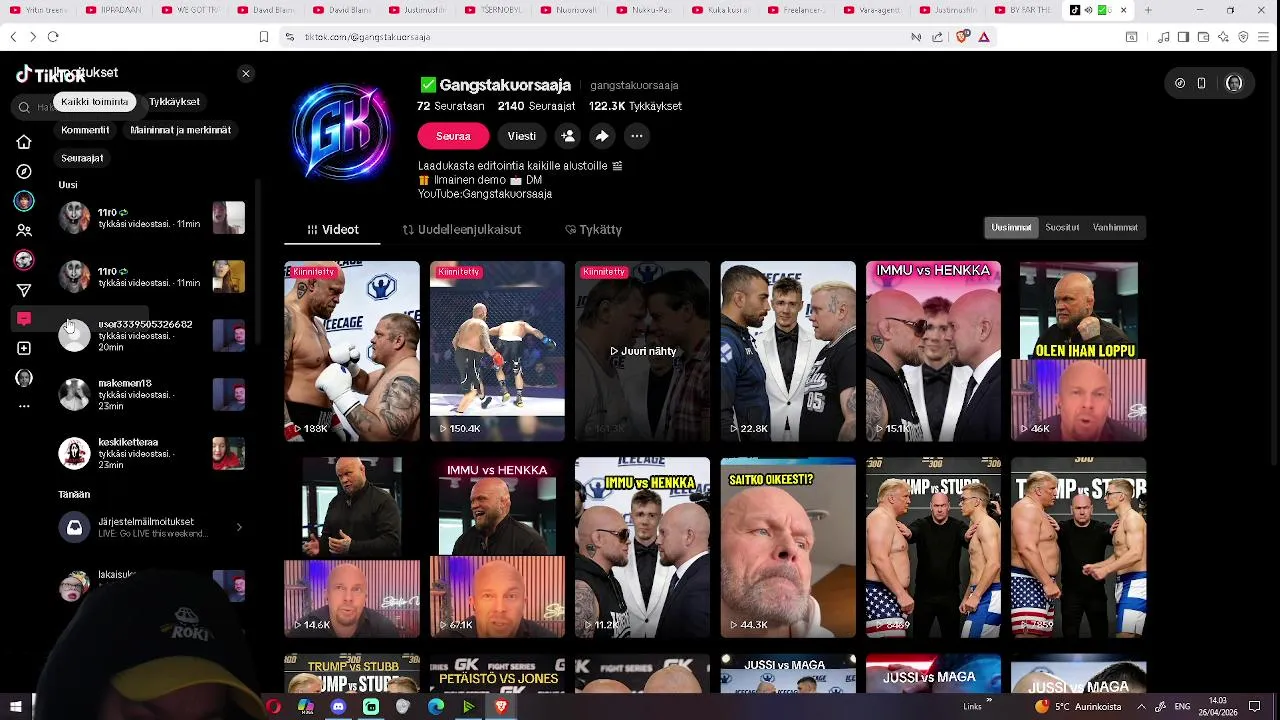Open the Brave VPN shield icon
The image size is (1280, 720).
(x=1243, y=37)
